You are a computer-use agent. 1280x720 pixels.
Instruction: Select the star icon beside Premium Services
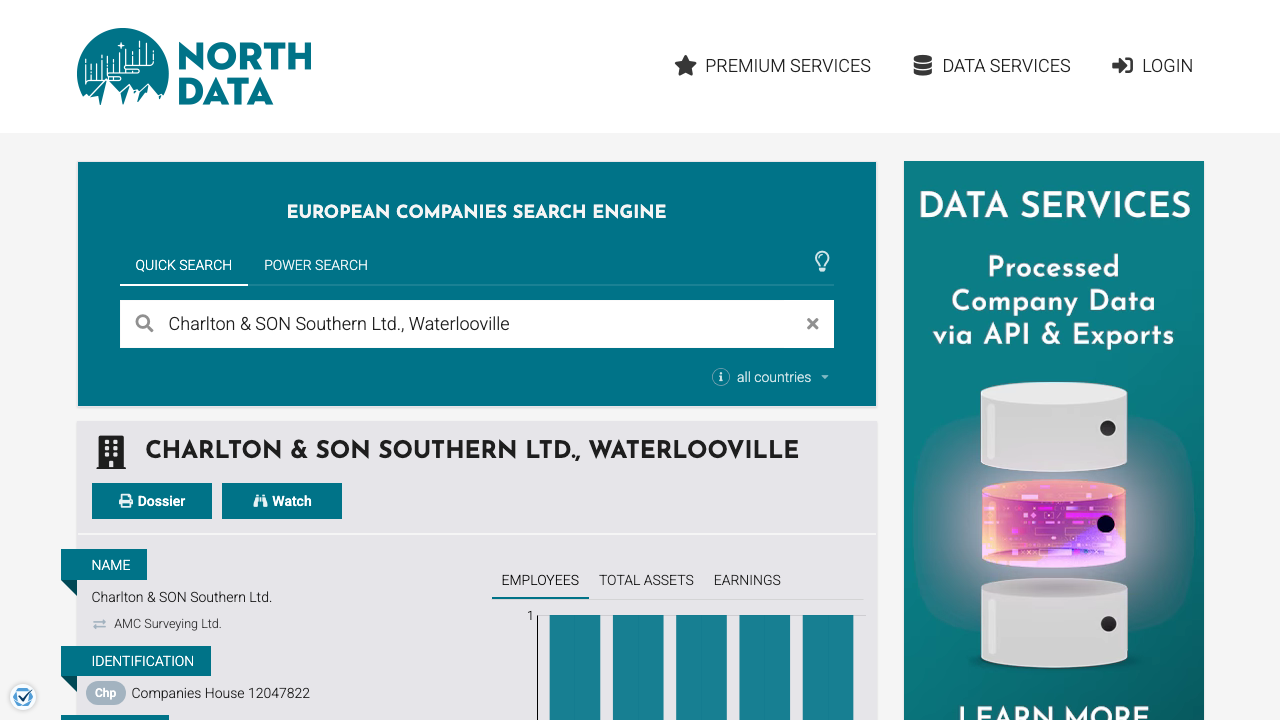pyautogui.click(x=685, y=65)
